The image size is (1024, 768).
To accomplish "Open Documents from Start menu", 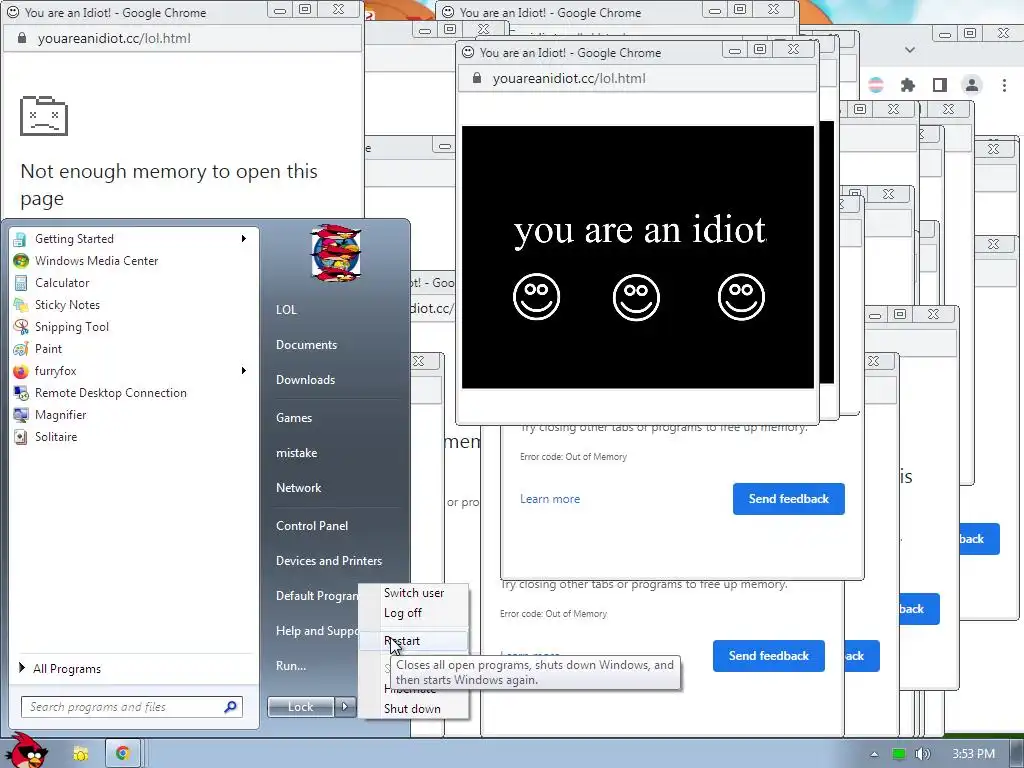I will [306, 345].
